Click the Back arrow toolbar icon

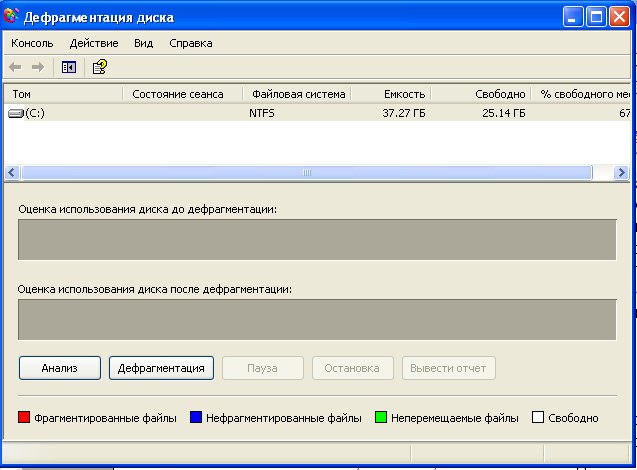(15, 67)
